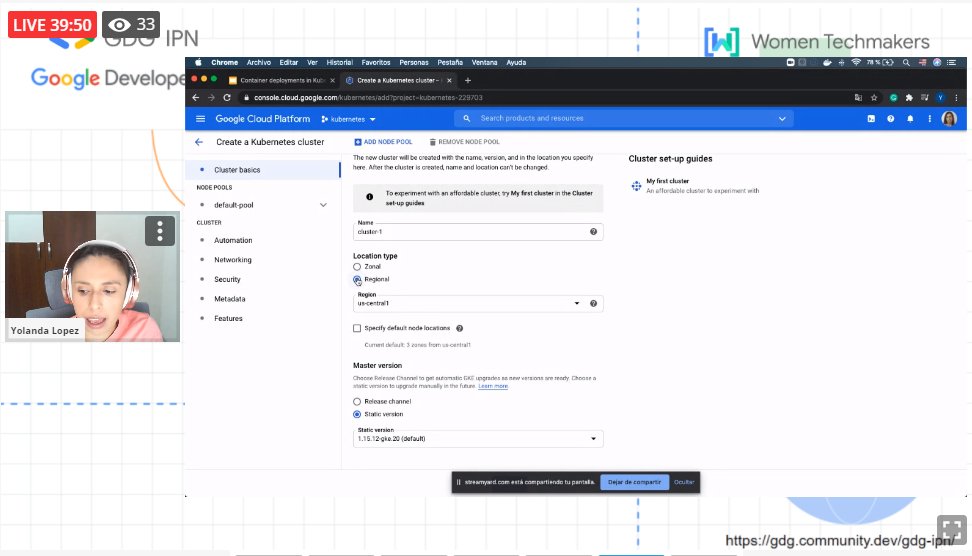Open Metadata section in sidebar

229,299
